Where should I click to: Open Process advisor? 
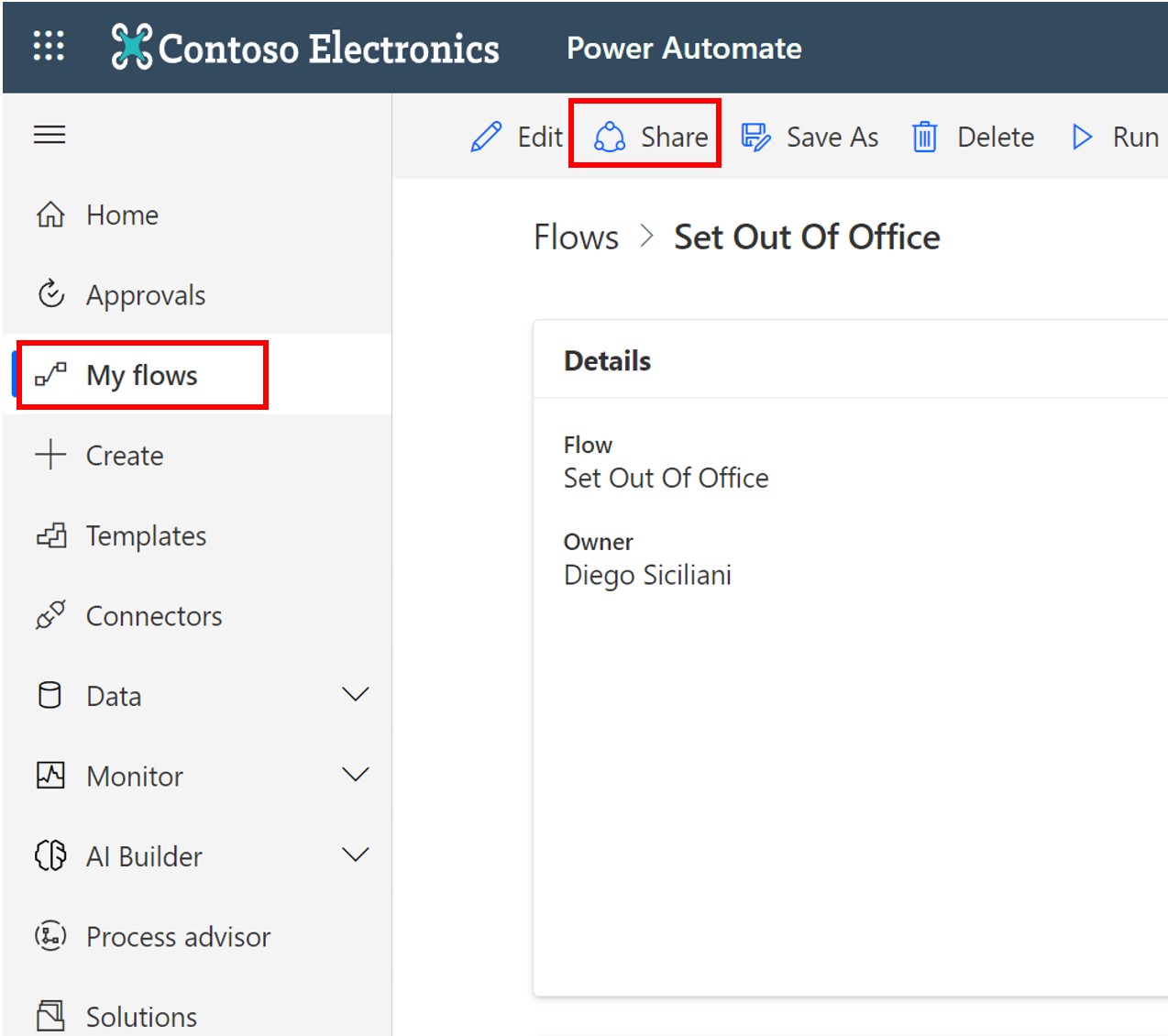178,936
